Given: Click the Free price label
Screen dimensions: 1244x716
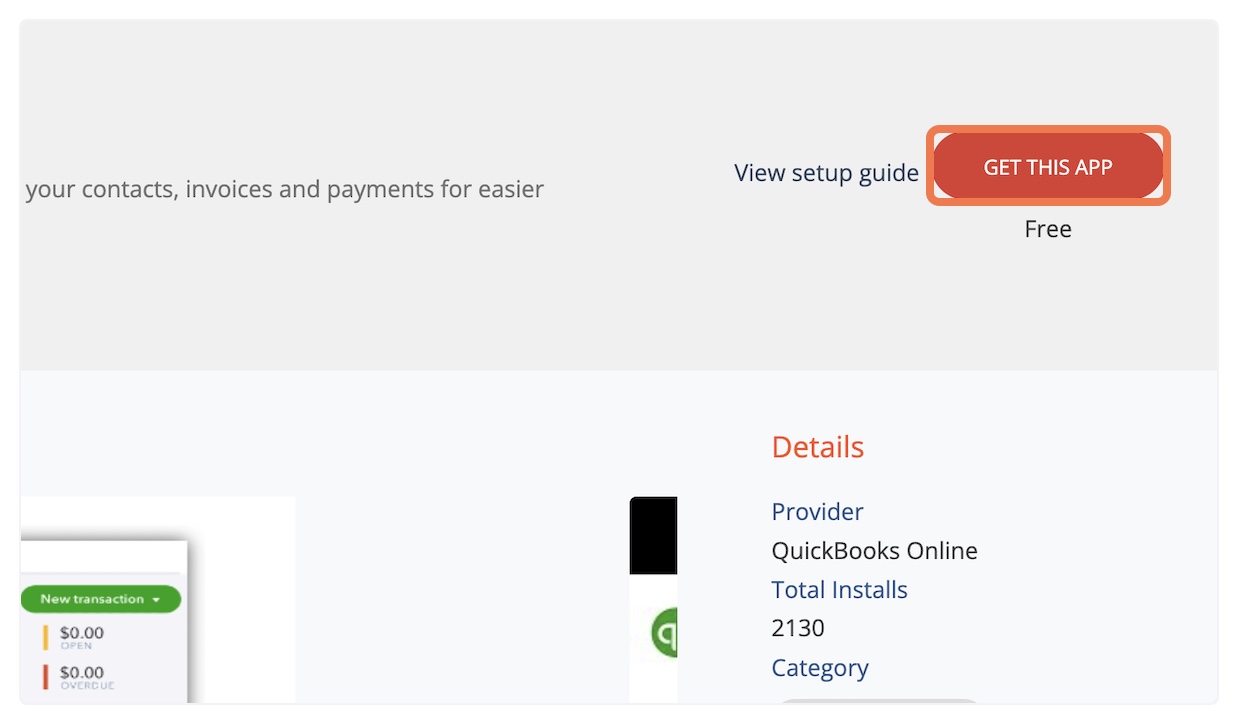Looking at the screenshot, I should pos(1048,229).
